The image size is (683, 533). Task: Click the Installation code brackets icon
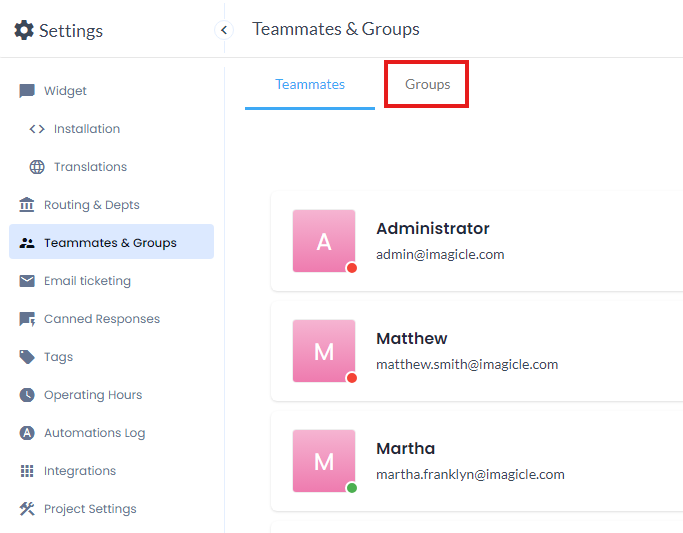37,129
